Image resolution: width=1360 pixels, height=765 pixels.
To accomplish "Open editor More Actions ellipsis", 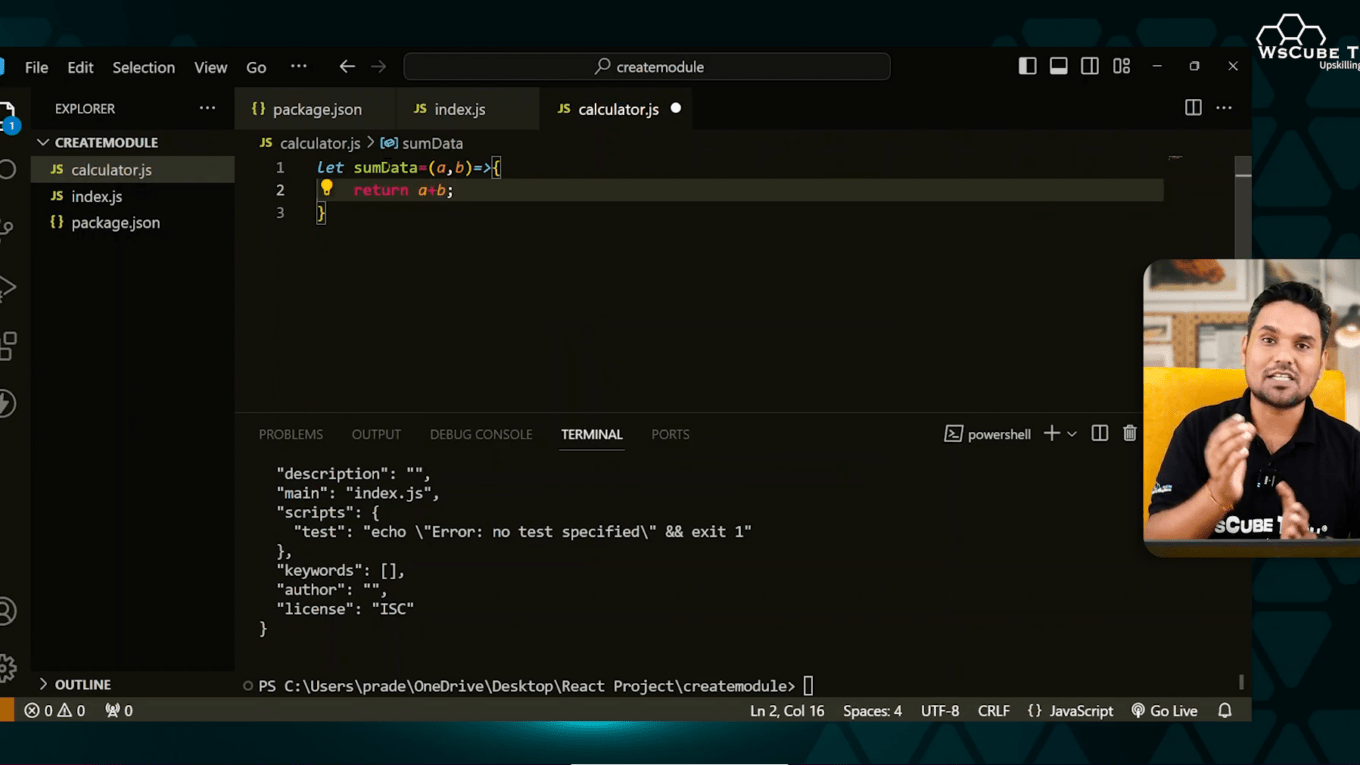I will click(x=1224, y=108).
